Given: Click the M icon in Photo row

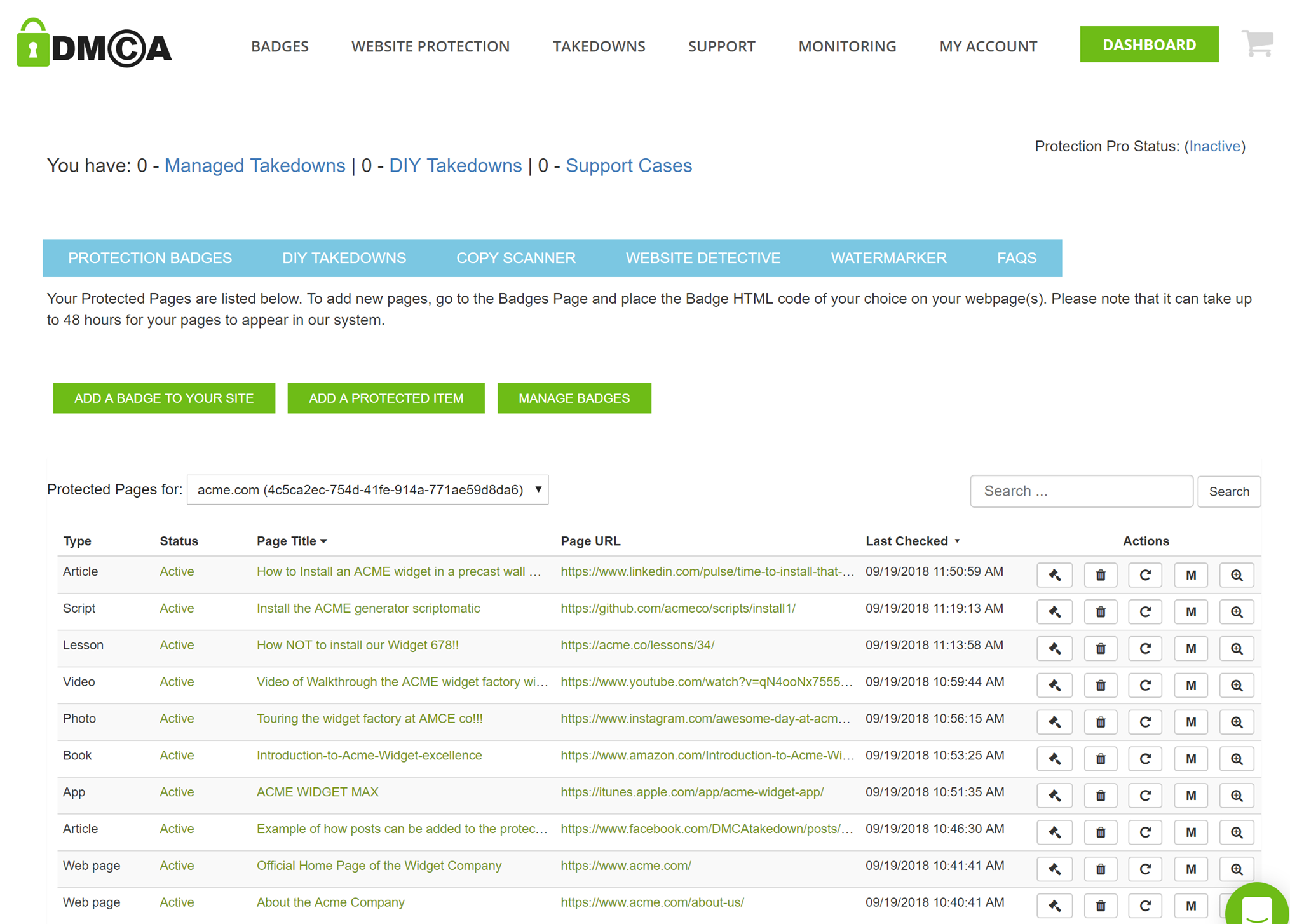Looking at the screenshot, I should [1191, 723].
